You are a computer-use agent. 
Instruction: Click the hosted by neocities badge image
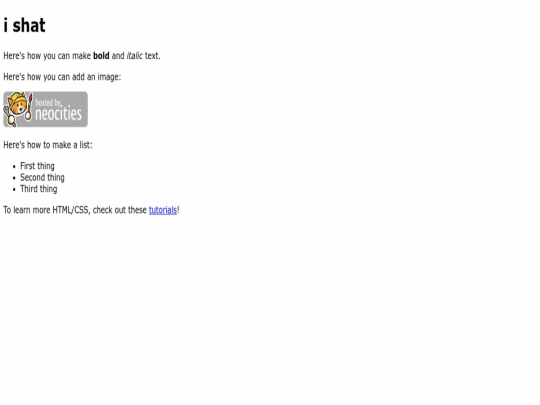point(45,109)
